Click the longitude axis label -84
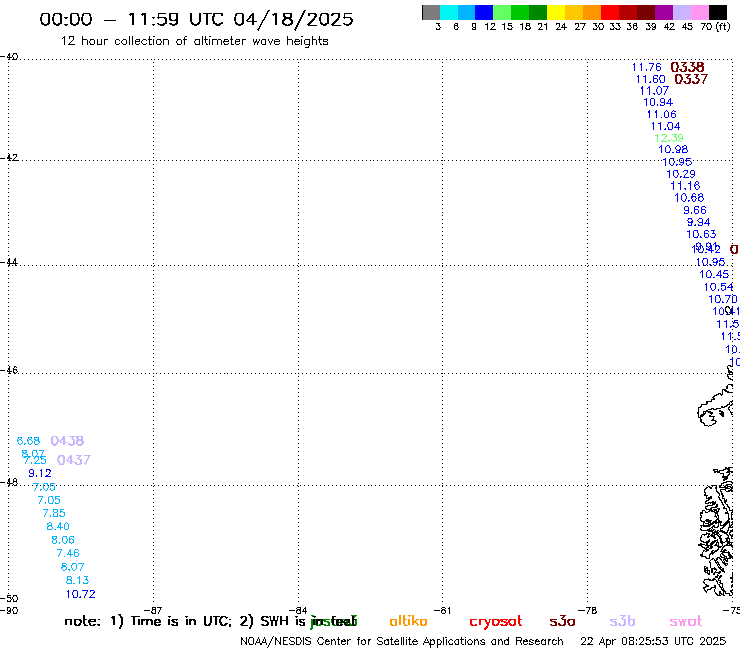The height and width of the screenshot is (650, 740). (x=298, y=610)
